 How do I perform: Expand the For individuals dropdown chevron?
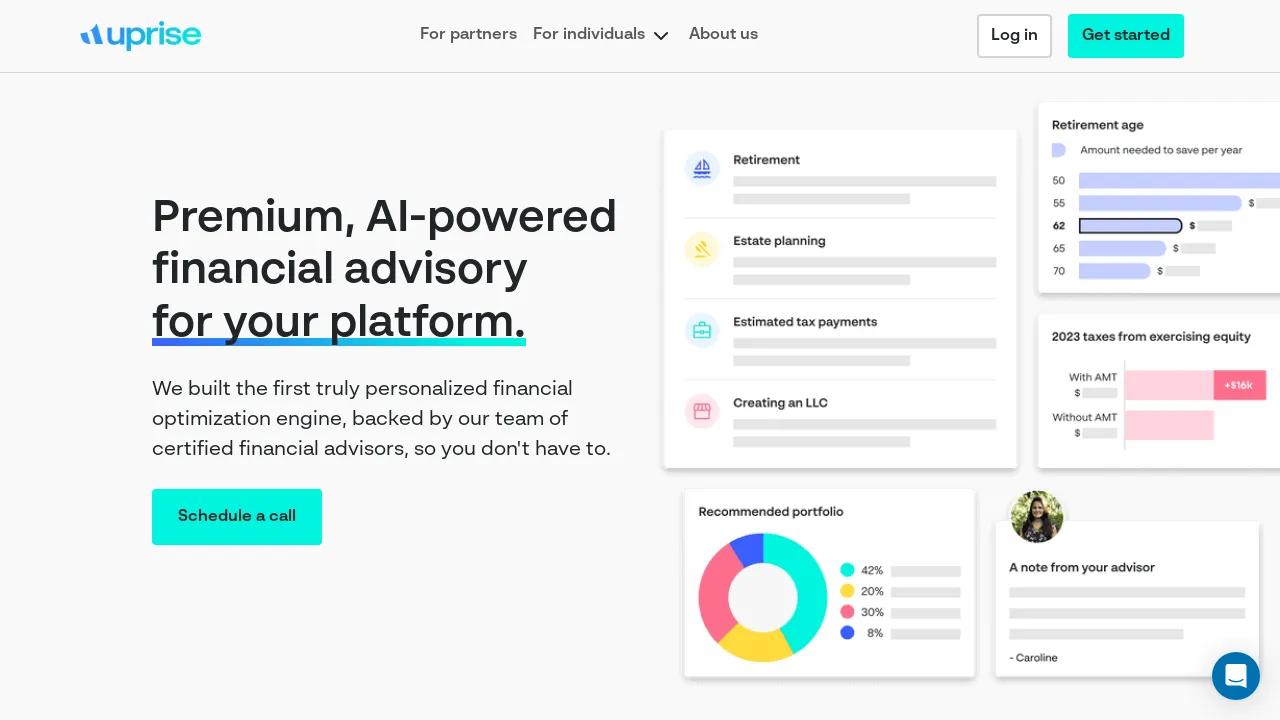pos(661,36)
